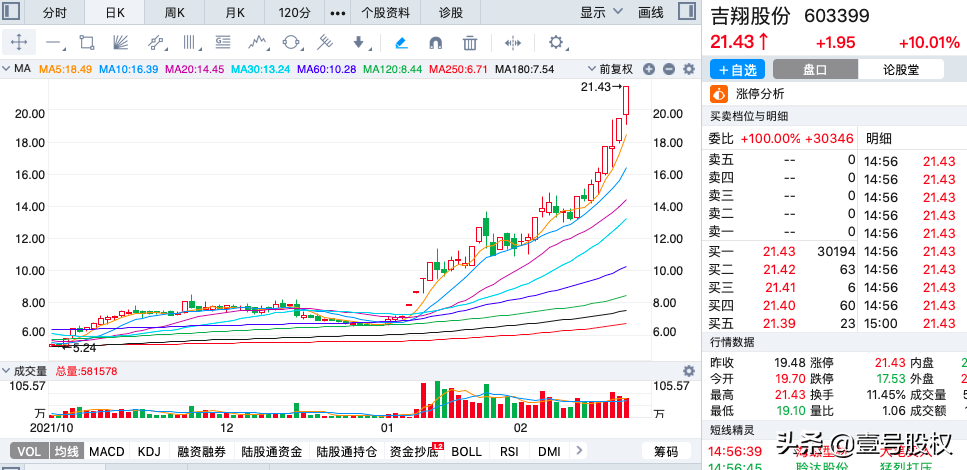Click the eraser tool icon
This screenshot has height=470, width=967.
[401, 43]
